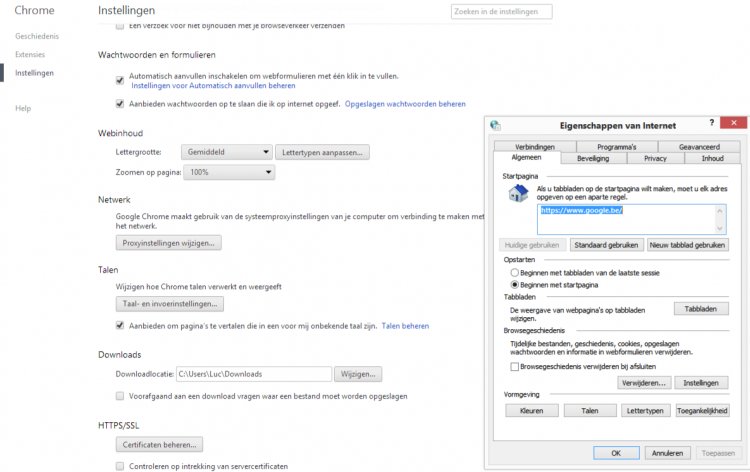Open the Opgeslagen wachtwoorden beheren link
The width and height of the screenshot is (750, 472).
pyautogui.click(x=405, y=103)
